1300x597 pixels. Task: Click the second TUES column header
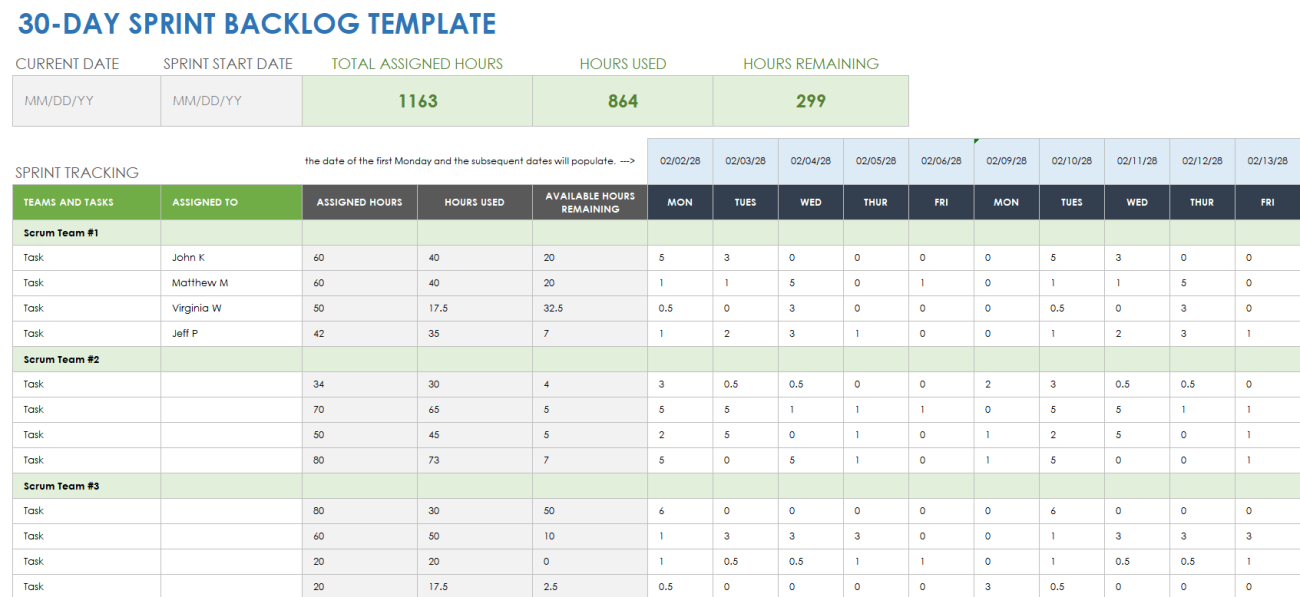click(x=1071, y=202)
